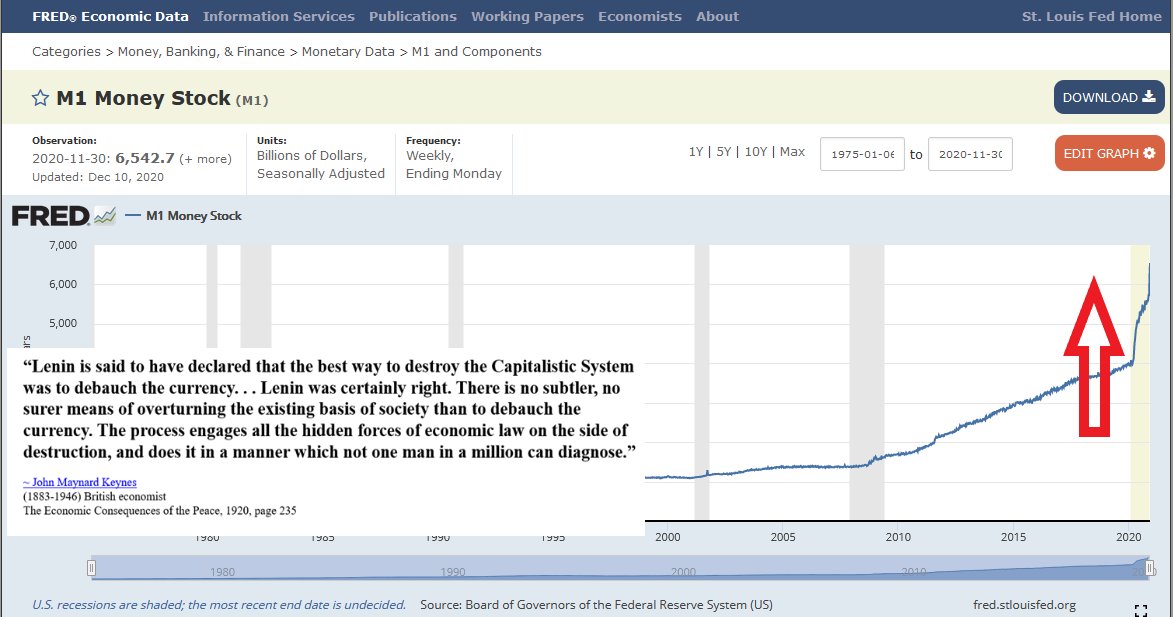Image resolution: width=1173 pixels, height=617 pixels.
Task: Click the Monetary Data breadcrumb
Action: [x=348, y=52]
